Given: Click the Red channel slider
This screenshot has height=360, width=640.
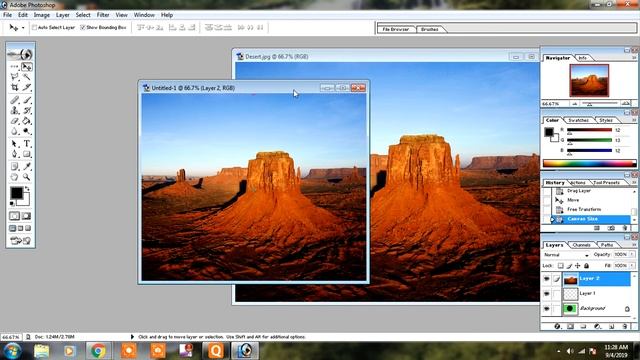Looking at the screenshot, I should 589,130.
